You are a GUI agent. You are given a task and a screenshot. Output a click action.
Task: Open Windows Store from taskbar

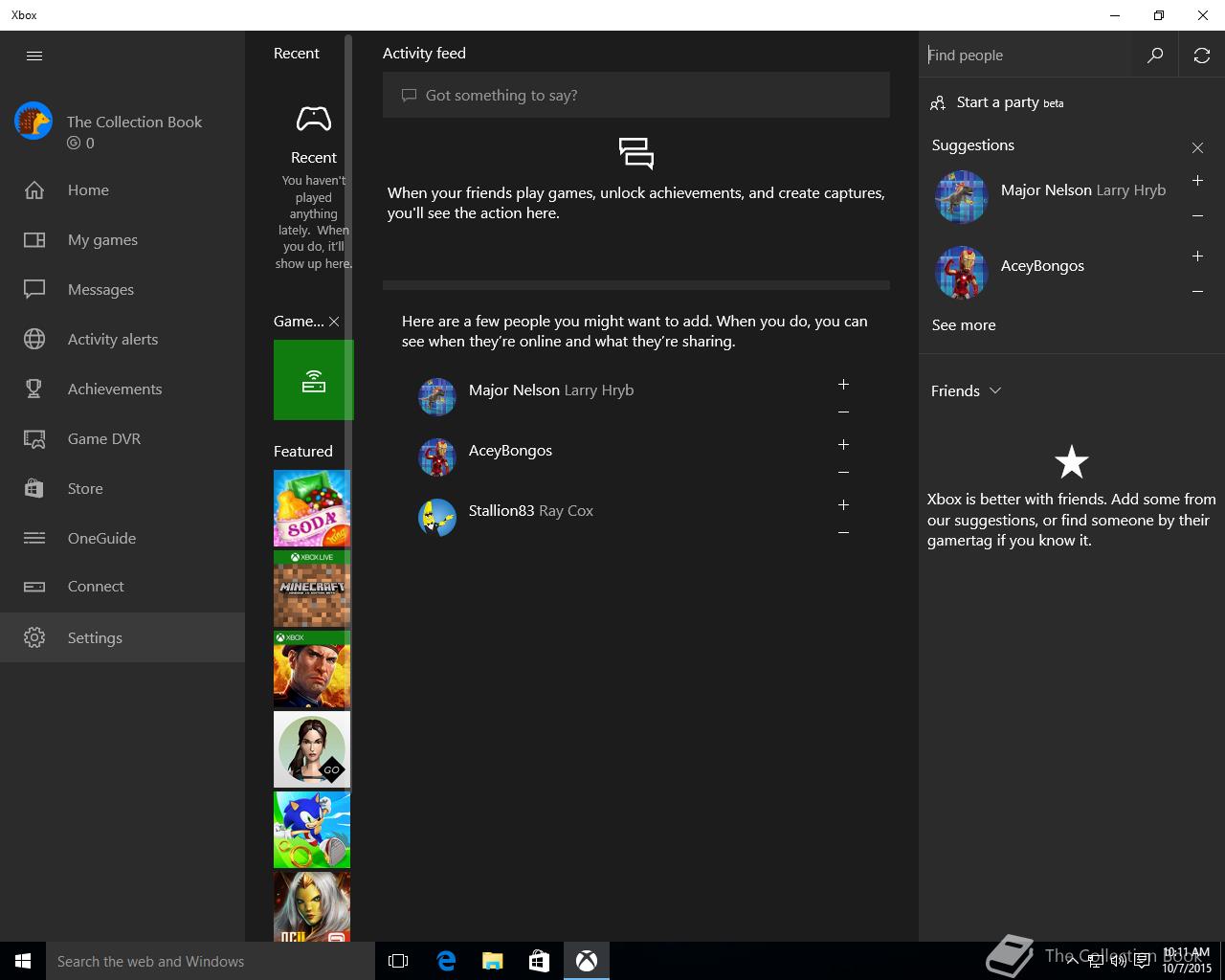pos(540,961)
